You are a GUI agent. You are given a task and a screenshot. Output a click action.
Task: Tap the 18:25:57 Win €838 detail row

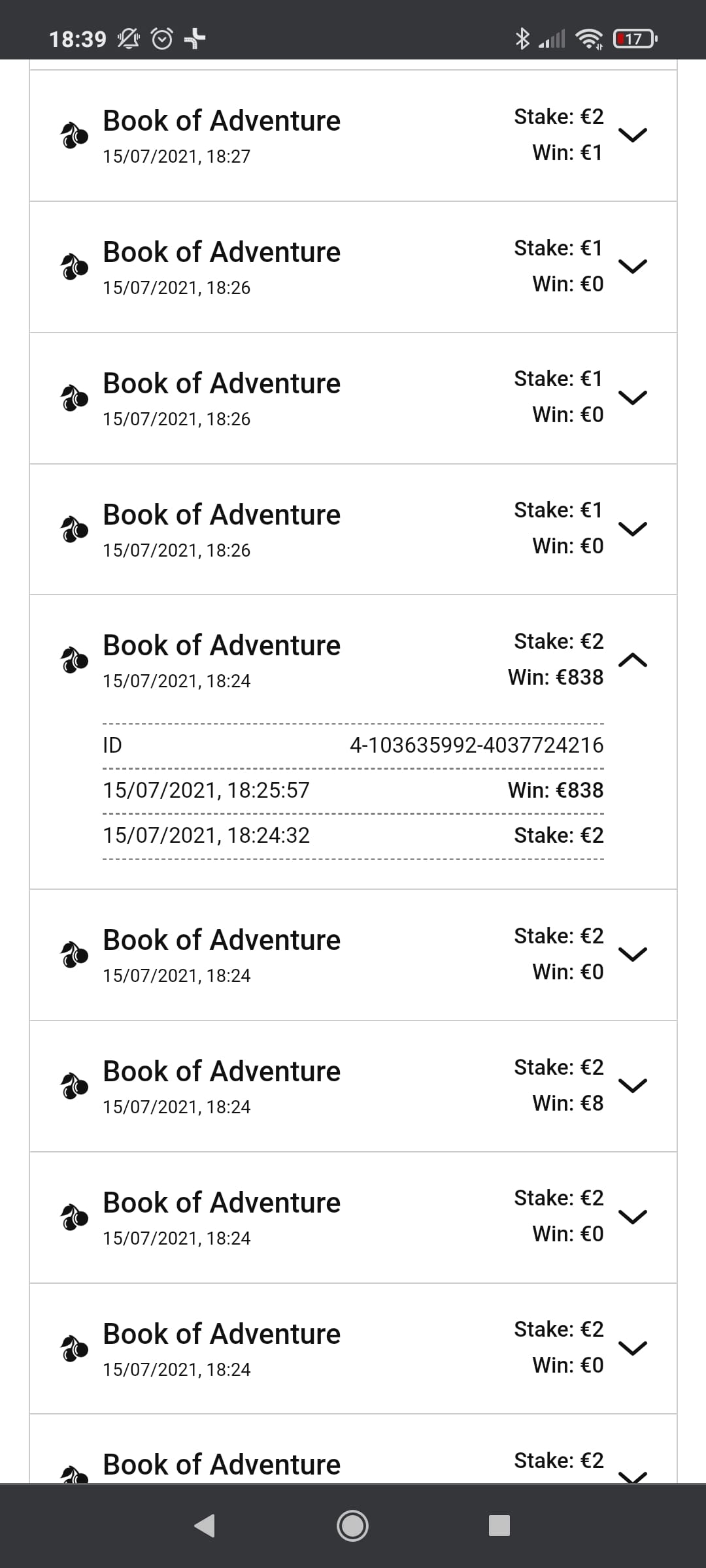[x=353, y=791]
